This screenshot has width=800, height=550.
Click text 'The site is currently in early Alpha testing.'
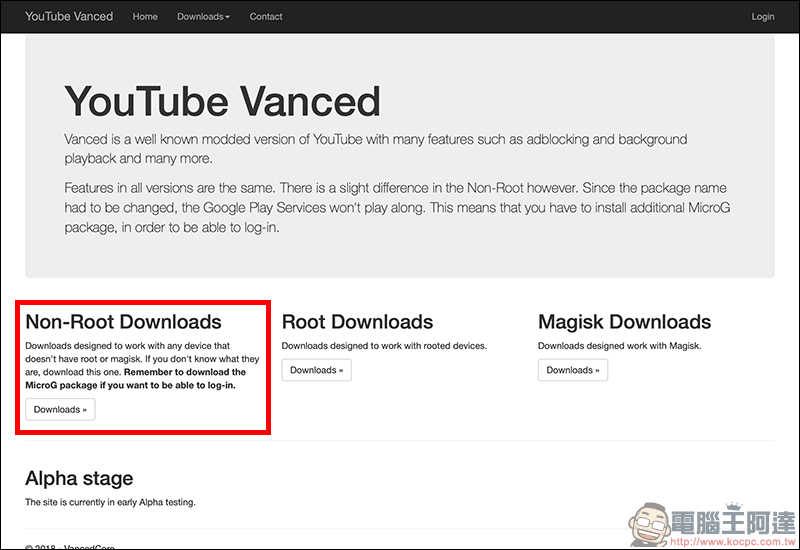110,502
